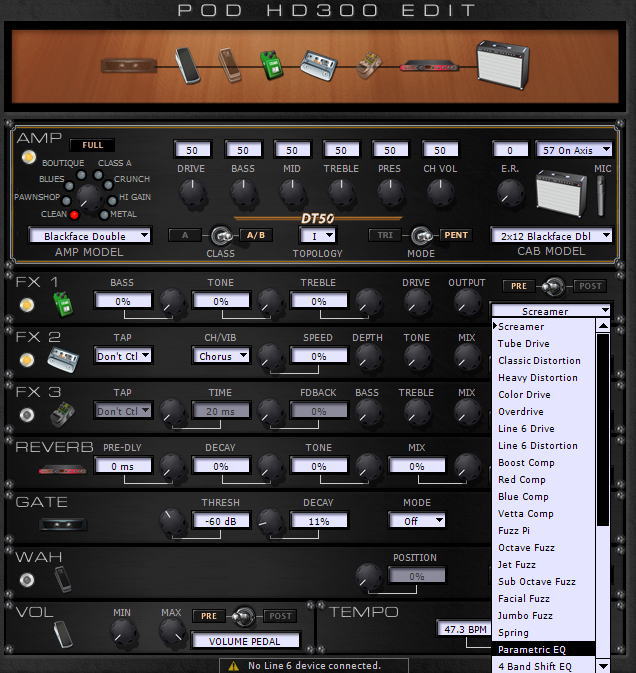
Task: Click the cabinet image in the CAB MODEL section
Action: point(561,193)
